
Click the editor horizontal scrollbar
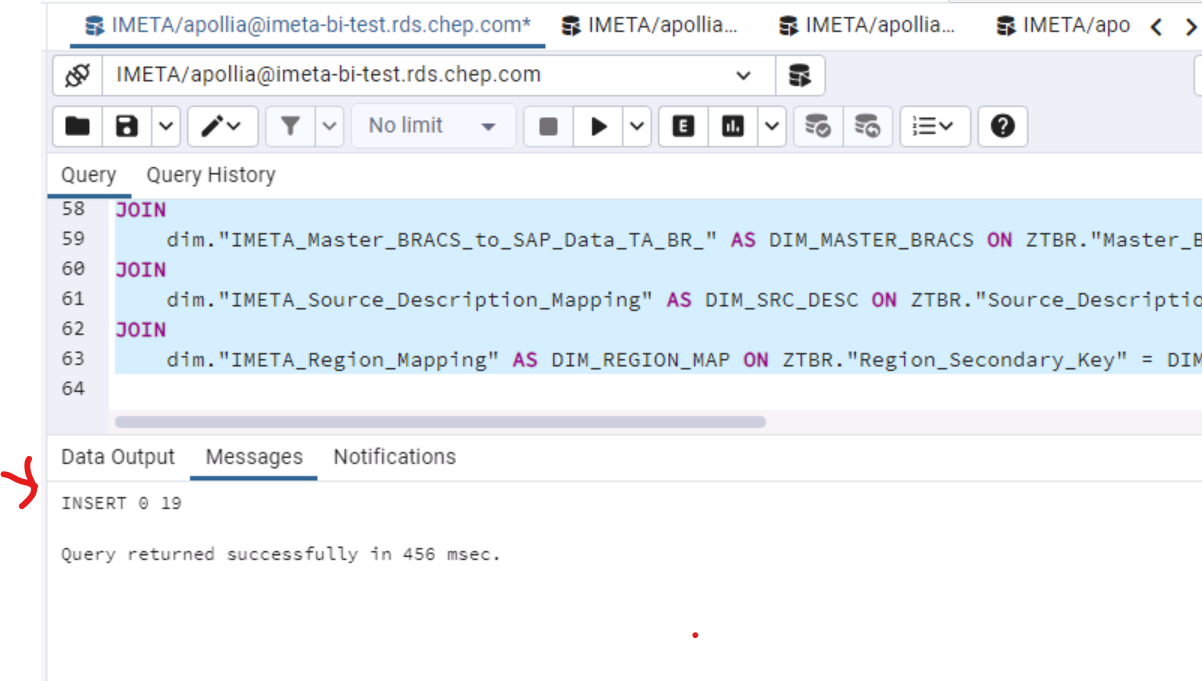click(x=440, y=422)
